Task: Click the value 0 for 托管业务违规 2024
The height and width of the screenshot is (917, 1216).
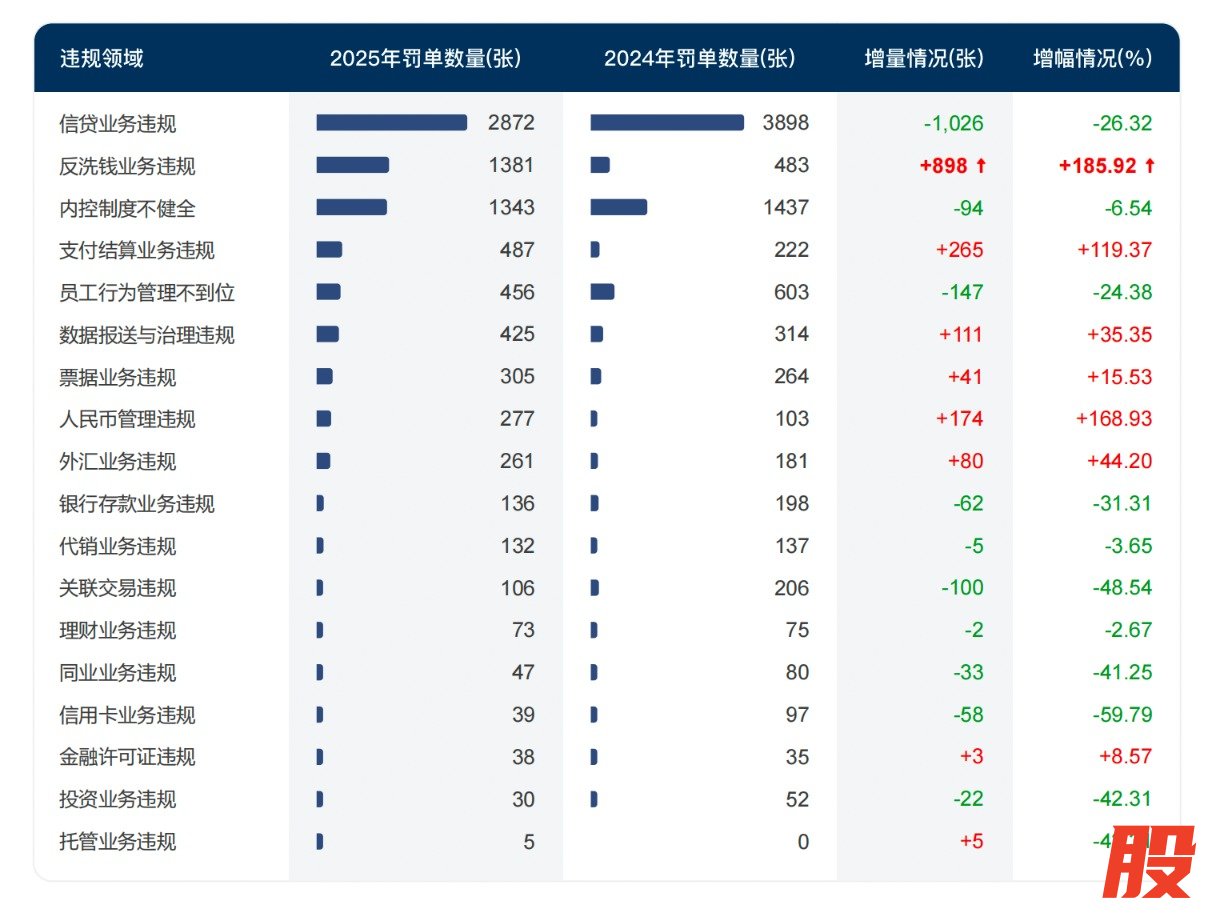Action: [x=803, y=842]
